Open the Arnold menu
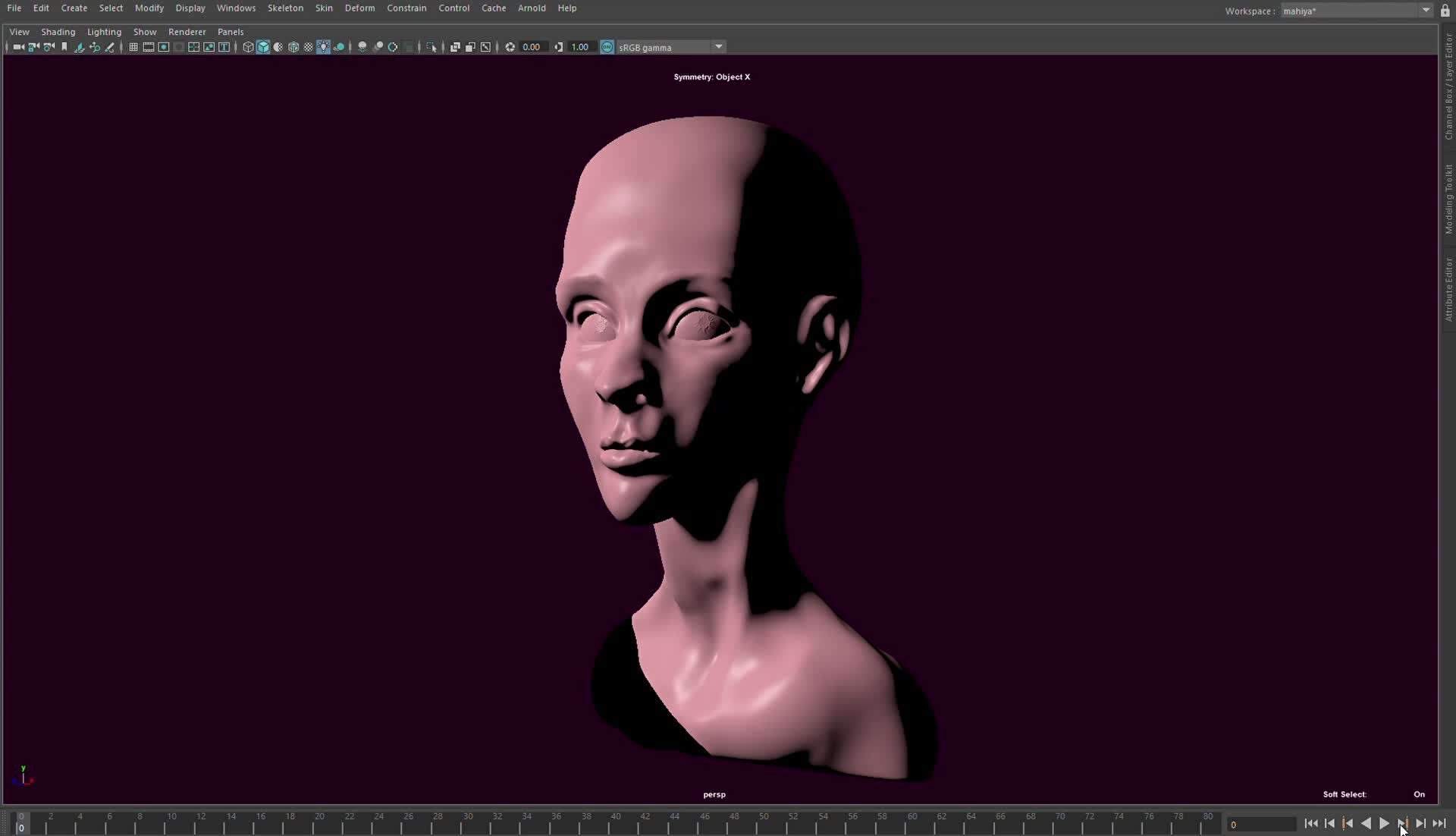 point(532,8)
